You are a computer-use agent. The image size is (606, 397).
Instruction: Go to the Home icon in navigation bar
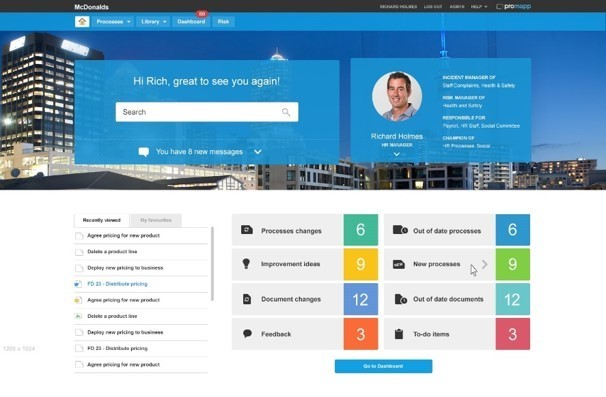(x=82, y=22)
